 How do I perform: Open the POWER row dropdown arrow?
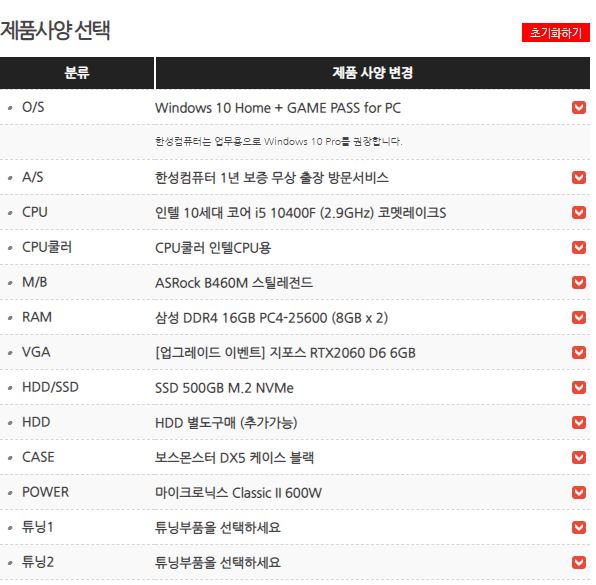[x=579, y=492]
